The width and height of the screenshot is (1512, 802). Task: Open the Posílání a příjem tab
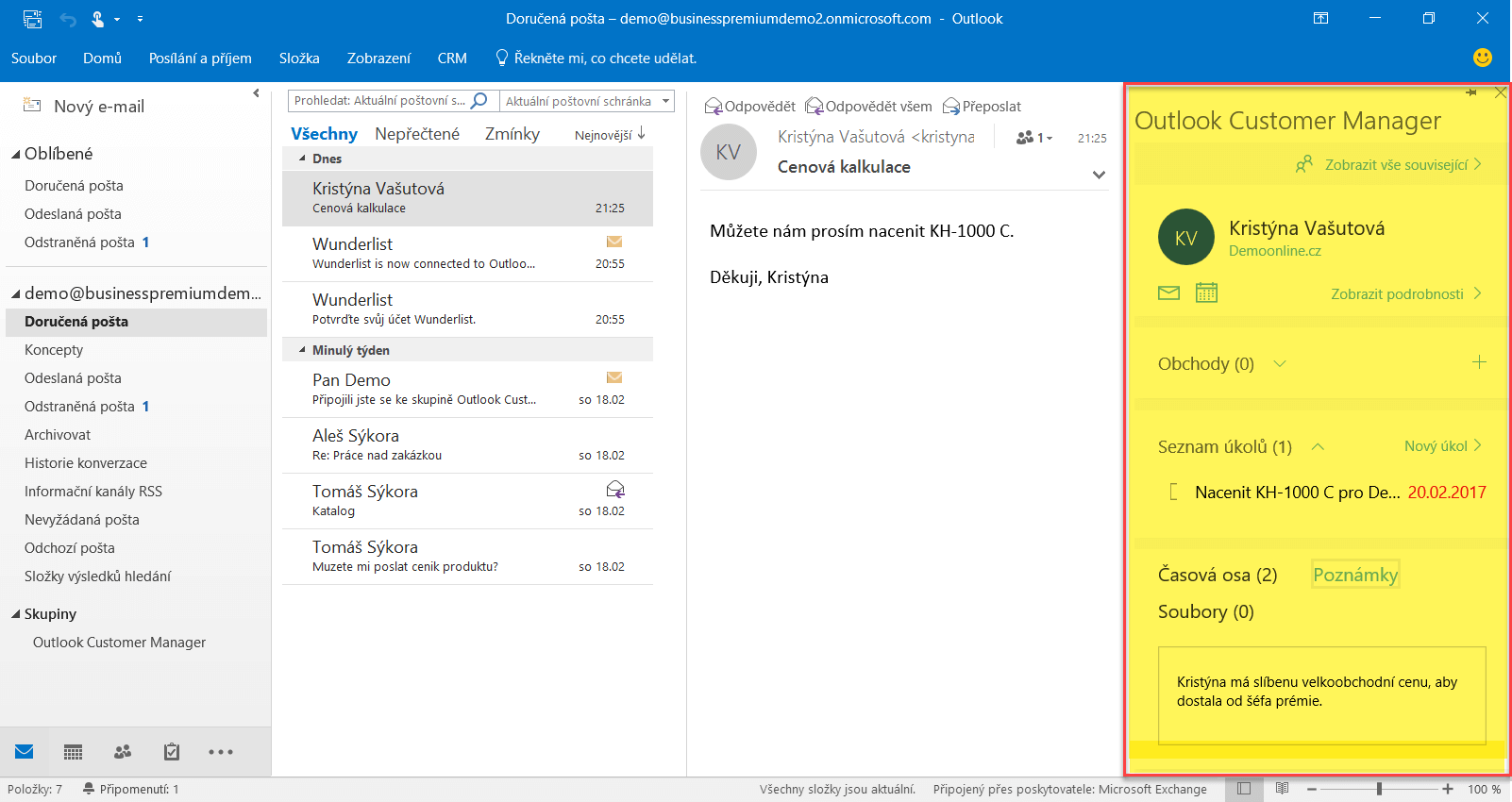[200, 58]
